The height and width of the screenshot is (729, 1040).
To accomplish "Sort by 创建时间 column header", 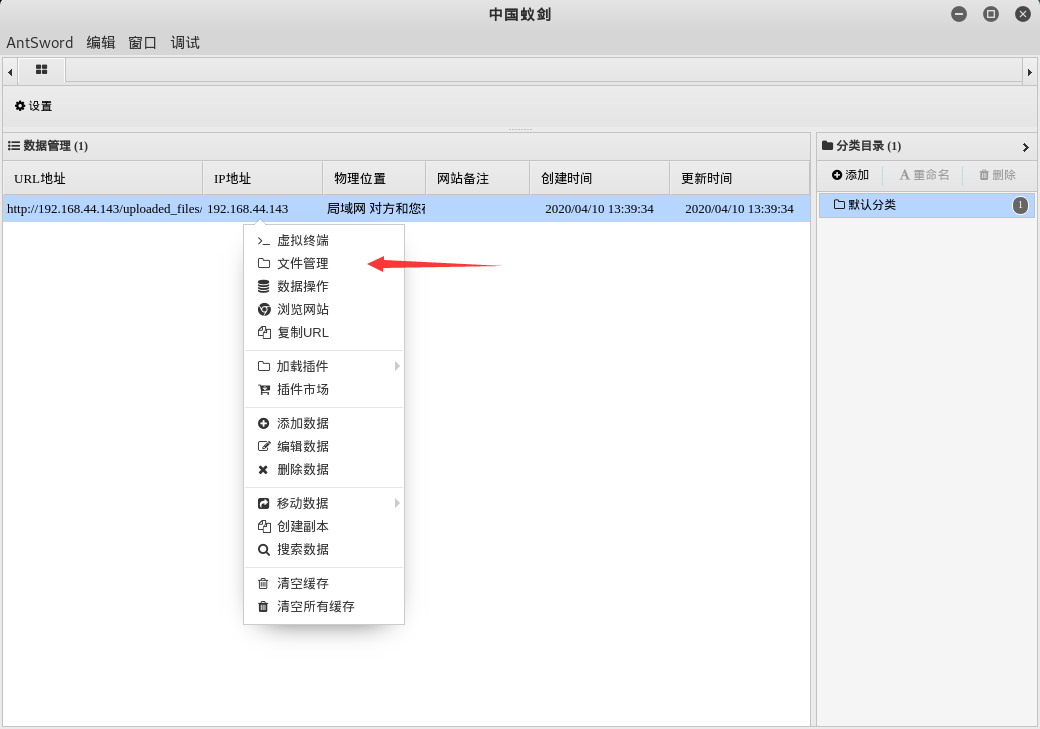I will (600, 178).
